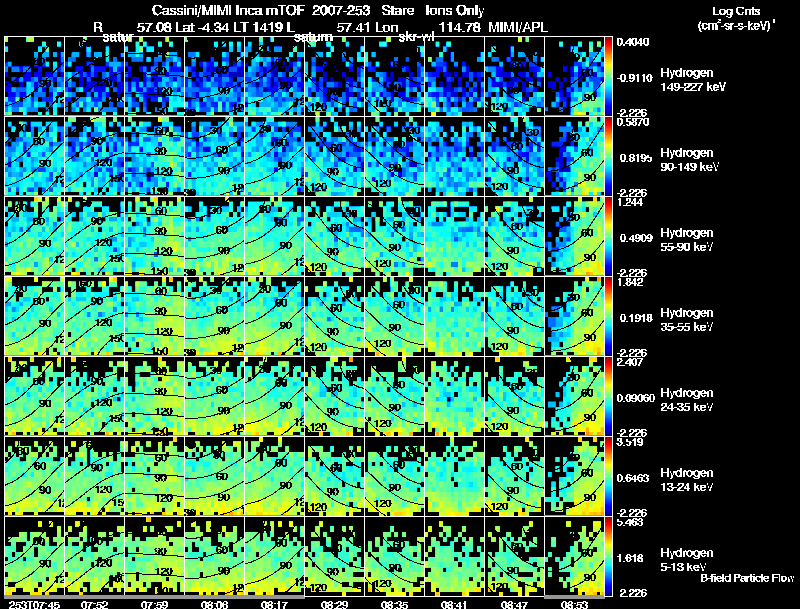Click the colorbar midpoint value '0.6463'

[633, 478]
